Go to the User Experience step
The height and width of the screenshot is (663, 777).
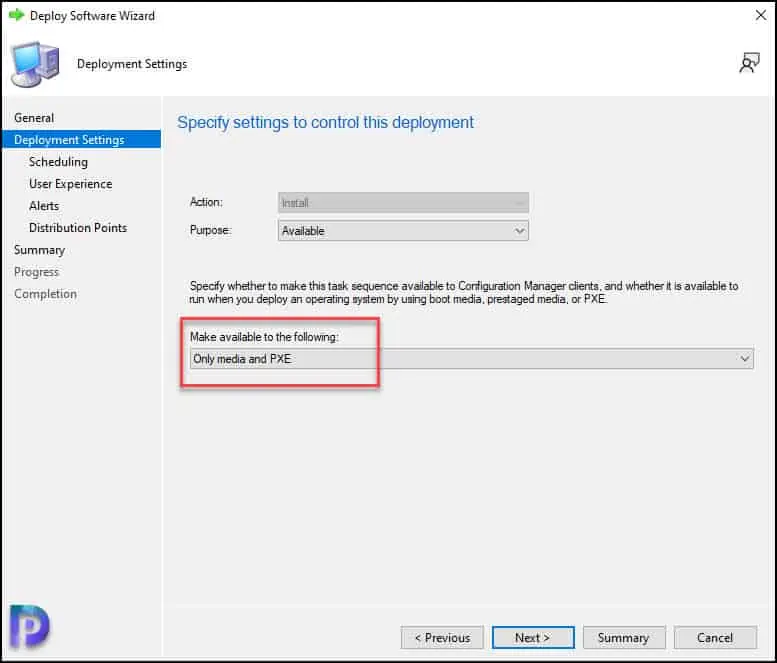(70, 184)
